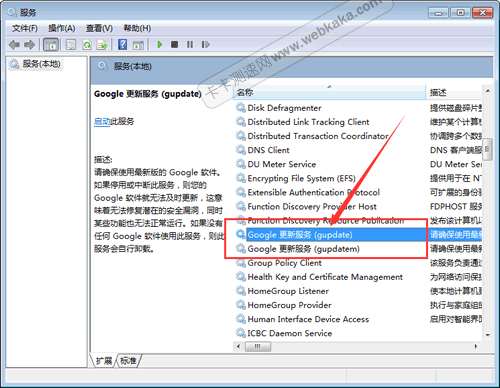The image size is (500, 388).
Task: Click the vertical scrollbar down arrow
Action: click(x=488, y=335)
